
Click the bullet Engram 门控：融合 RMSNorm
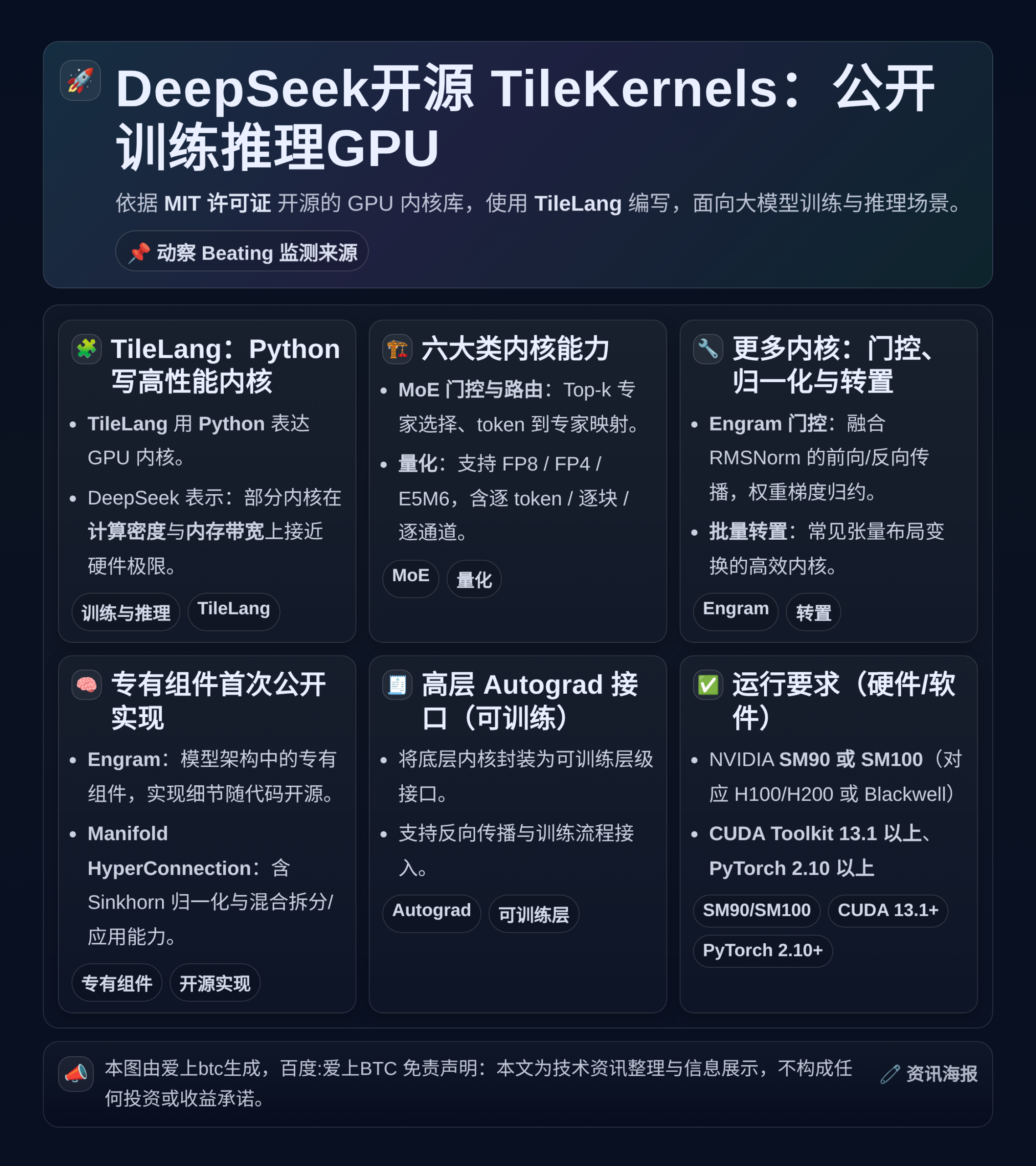click(x=819, y=457)
